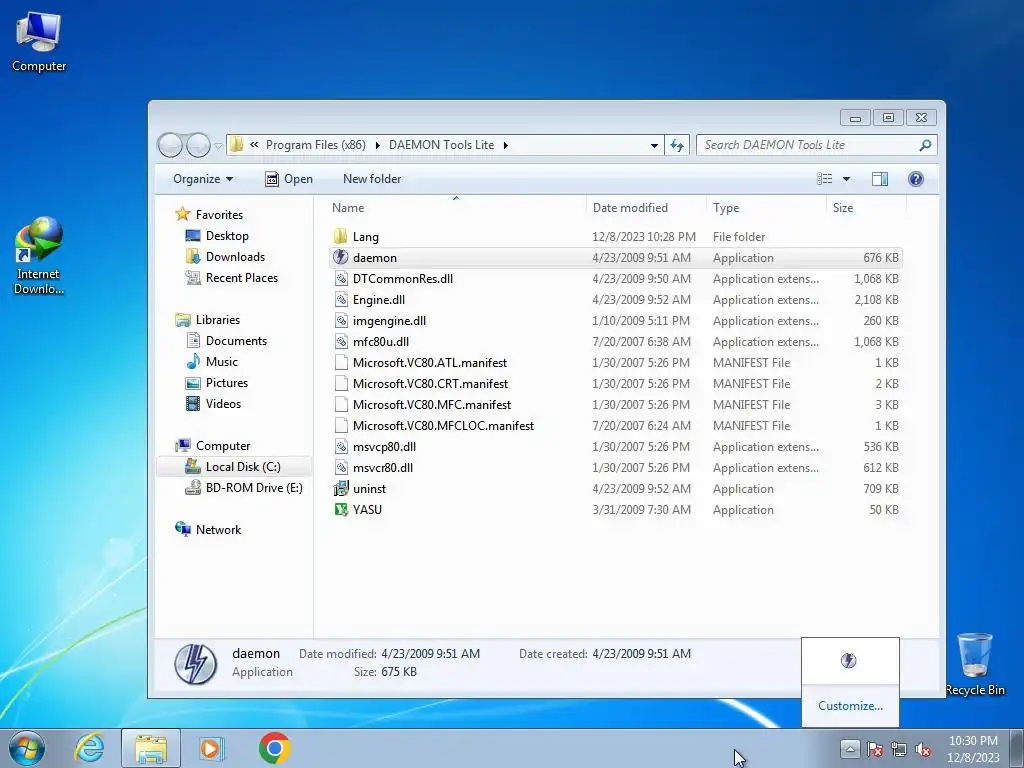Screen dimensions: 1024x768
Task: Click the muted volume tray icon
Action: click(923, 750)
